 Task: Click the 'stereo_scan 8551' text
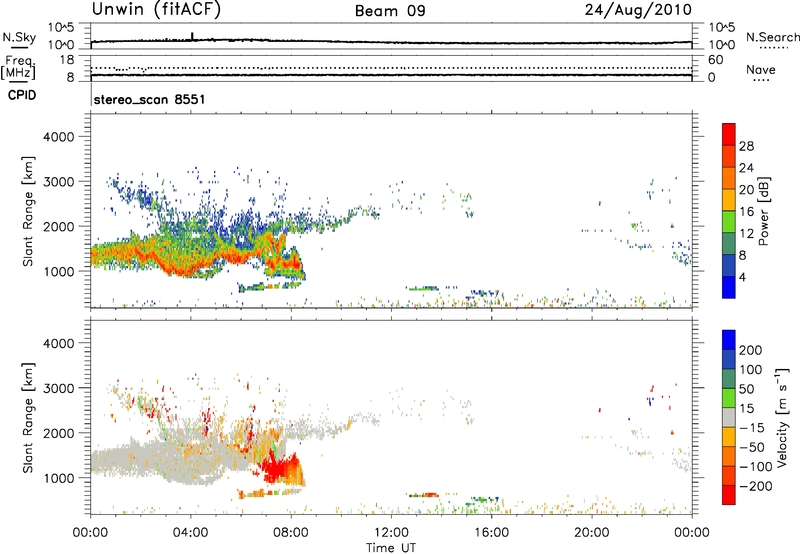click(x=149, y=99)
